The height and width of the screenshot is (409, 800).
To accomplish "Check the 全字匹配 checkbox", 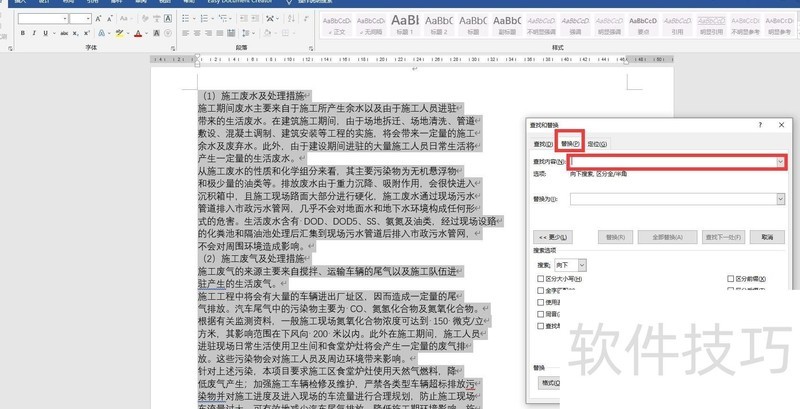I will tap(540, 291).
